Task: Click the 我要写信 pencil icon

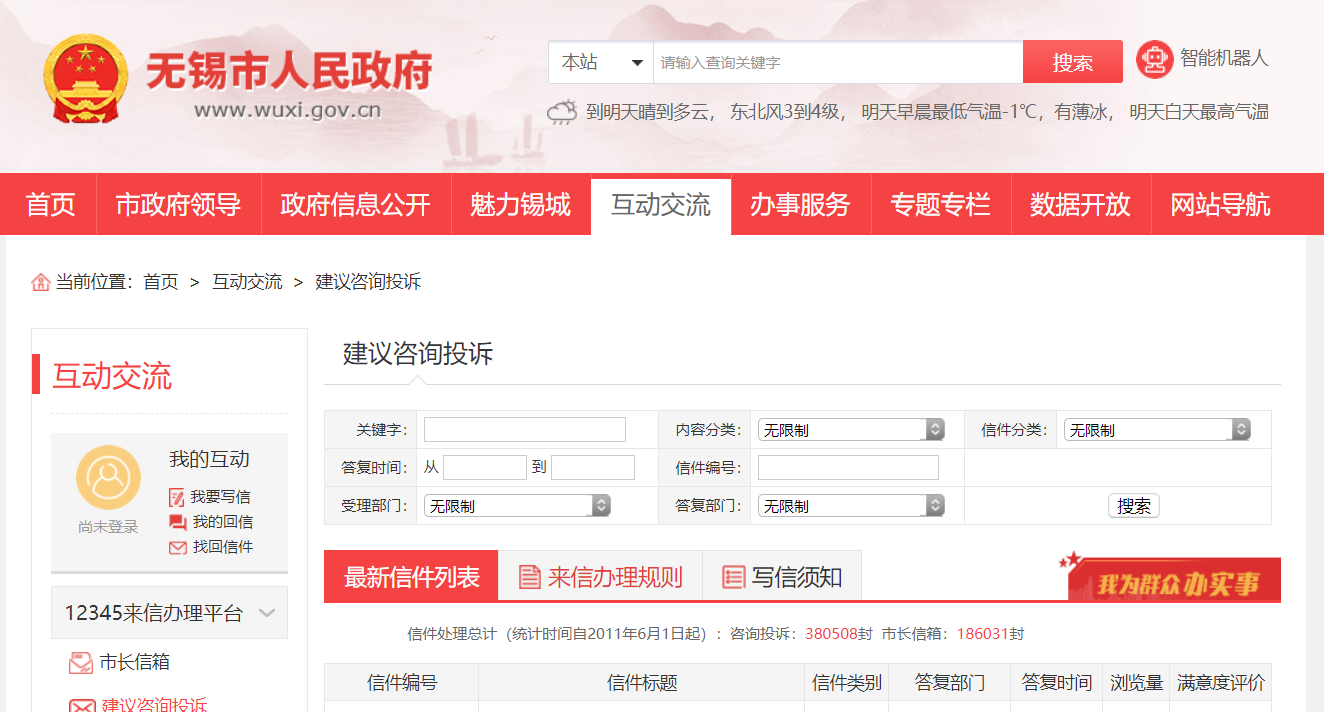Action: (177, 497)
